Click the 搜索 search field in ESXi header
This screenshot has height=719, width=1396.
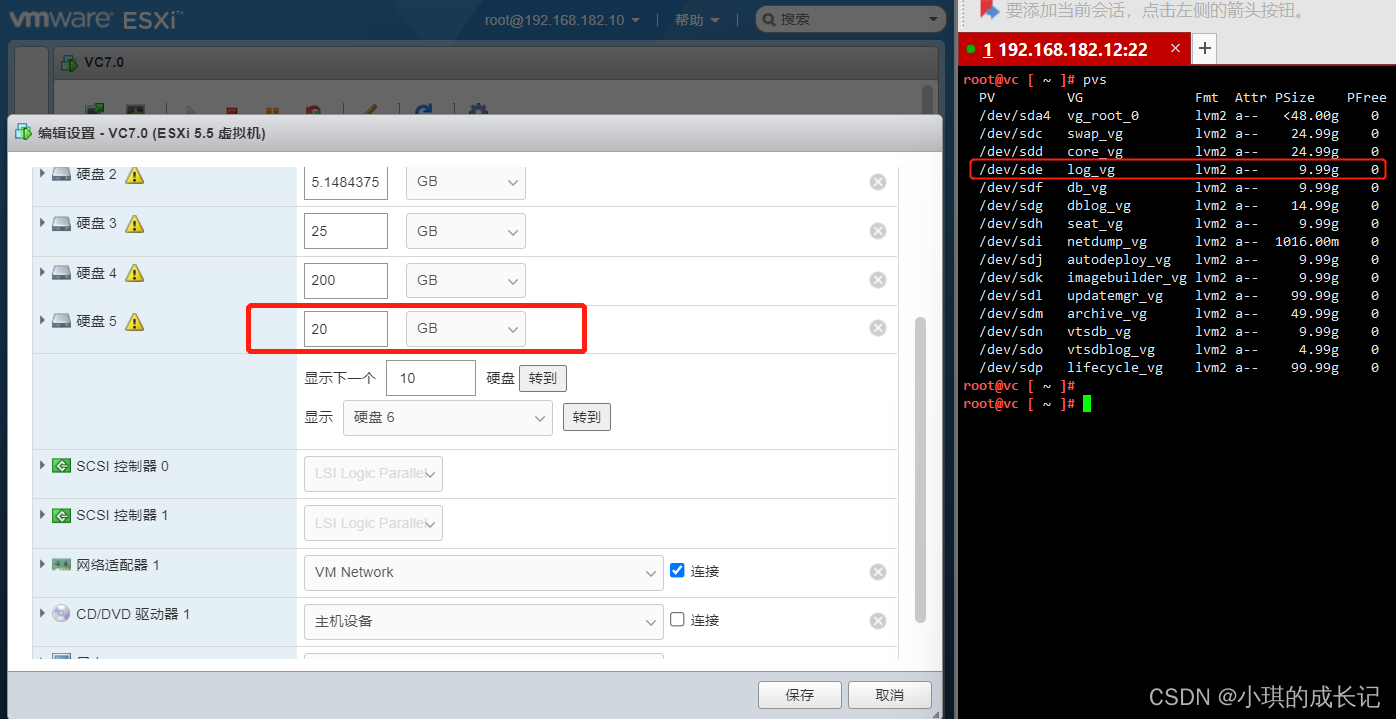click(x=850, y=19)
